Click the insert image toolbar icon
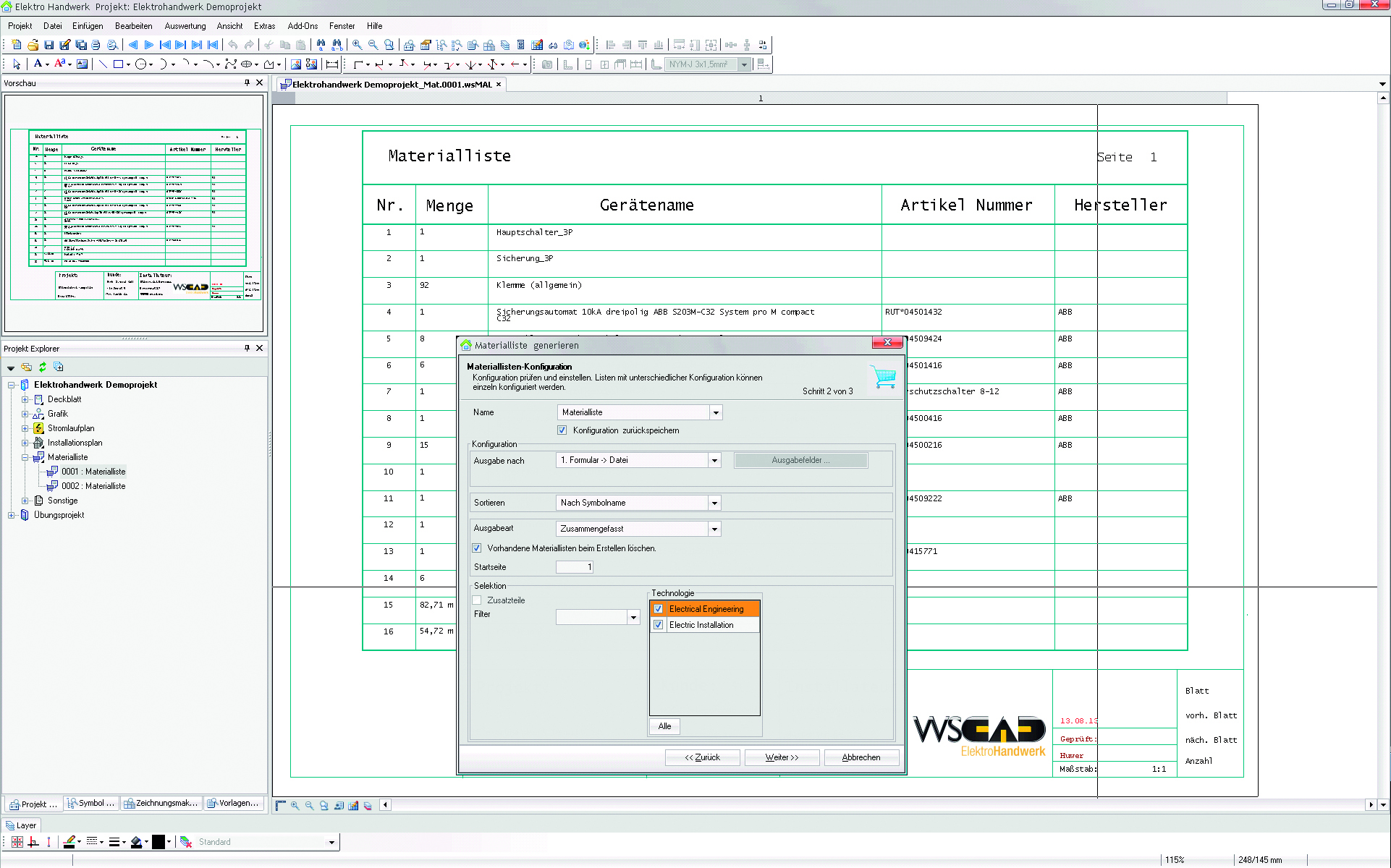 click(295, 64)
